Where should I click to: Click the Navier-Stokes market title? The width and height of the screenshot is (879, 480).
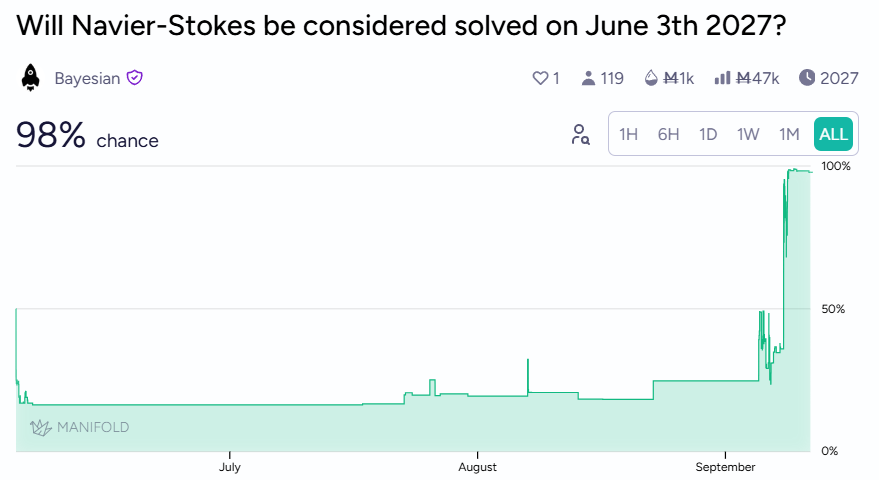[401, 25]
